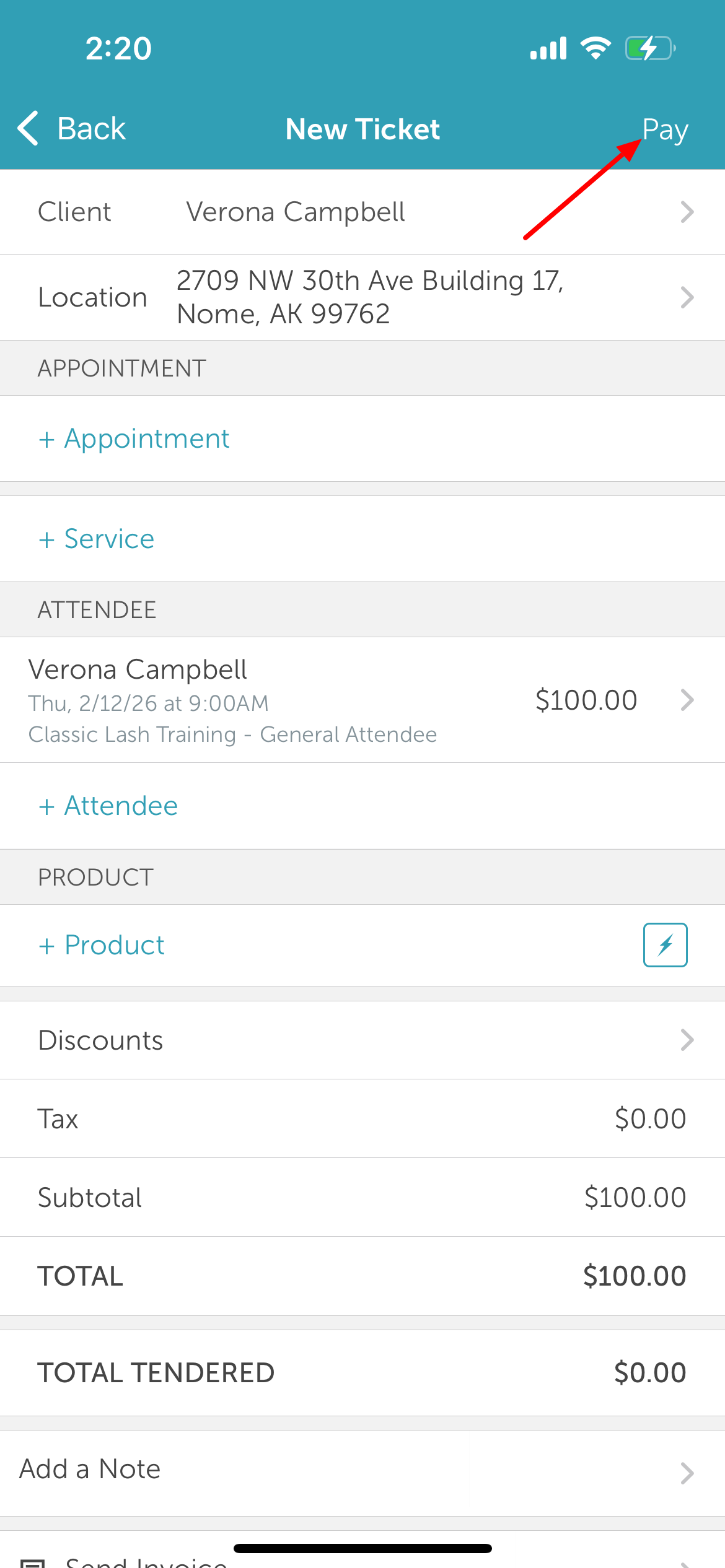
Task: Select the Classic Lash Training attendee entry
Action: tap(232, 734)
